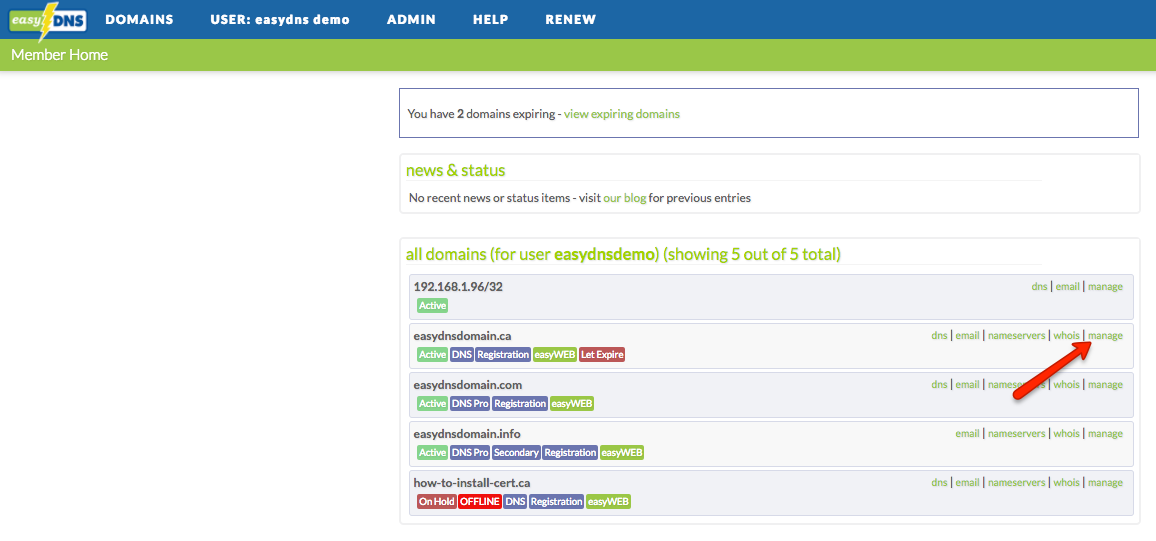
Task: Click the OFFLINE badge on how-to-install-cert.ca
Action: pyautogui.click(x=480, y=501)
